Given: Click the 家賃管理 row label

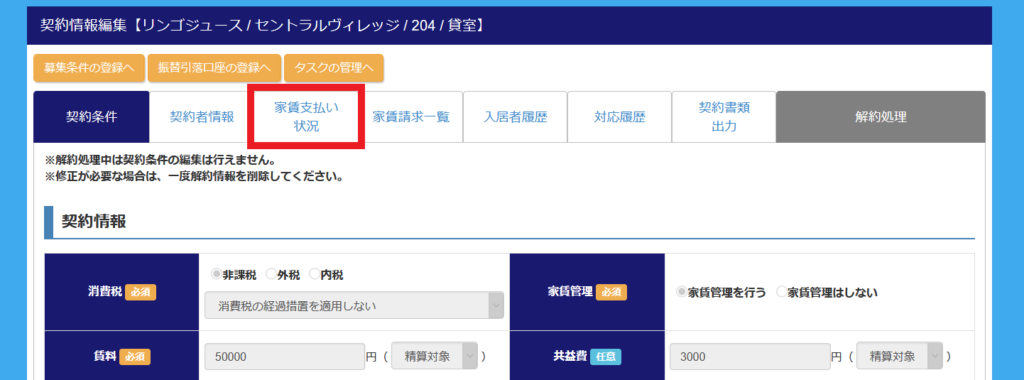Looking at the screenshot, I should (x=570, y=292).
